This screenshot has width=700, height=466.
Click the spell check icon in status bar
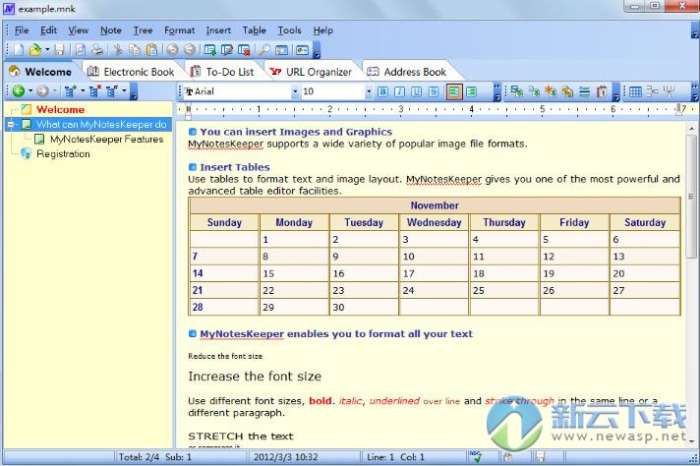point(478,457)
